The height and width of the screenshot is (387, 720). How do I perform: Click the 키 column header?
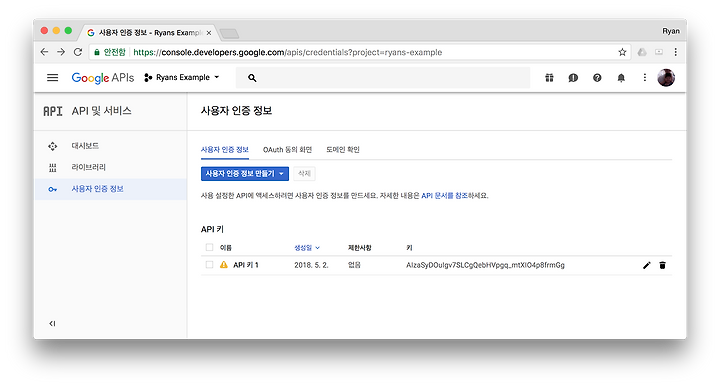click(409, 248)
